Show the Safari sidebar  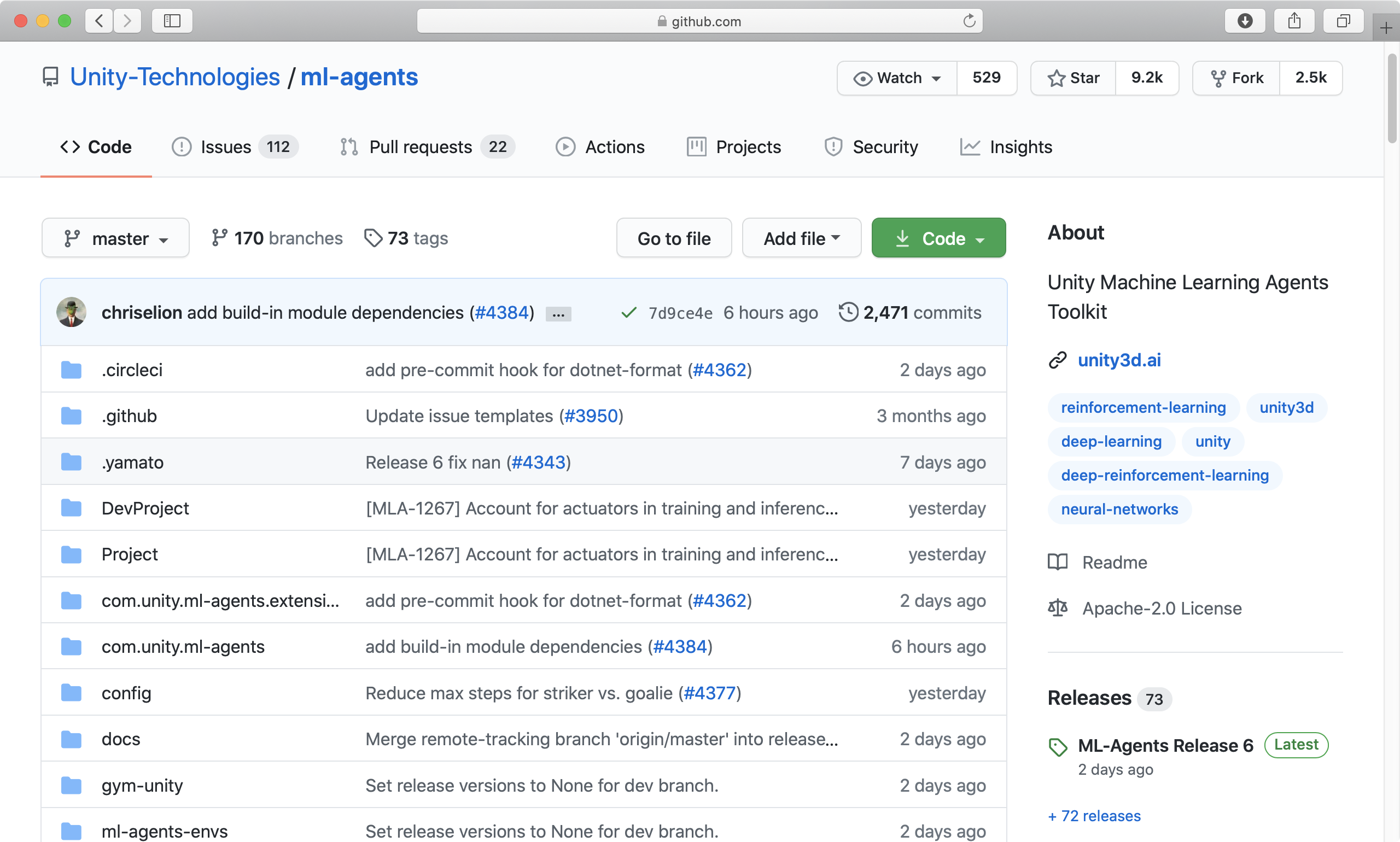coord(172,21)
